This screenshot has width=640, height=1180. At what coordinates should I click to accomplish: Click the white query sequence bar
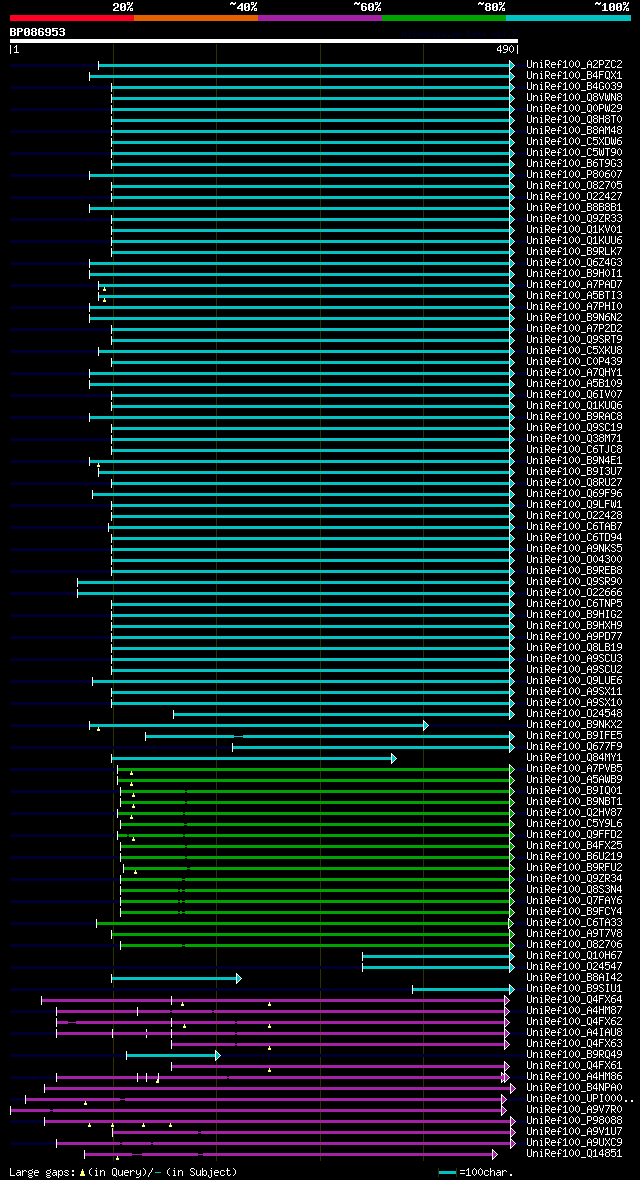pyautogui.click(x=264, y=41)
